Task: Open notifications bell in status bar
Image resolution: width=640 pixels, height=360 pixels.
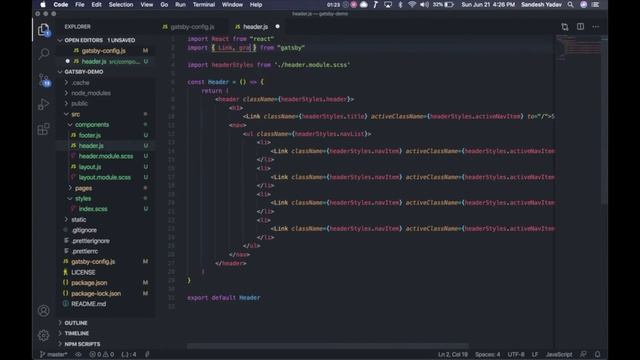Action: (597, 354)
